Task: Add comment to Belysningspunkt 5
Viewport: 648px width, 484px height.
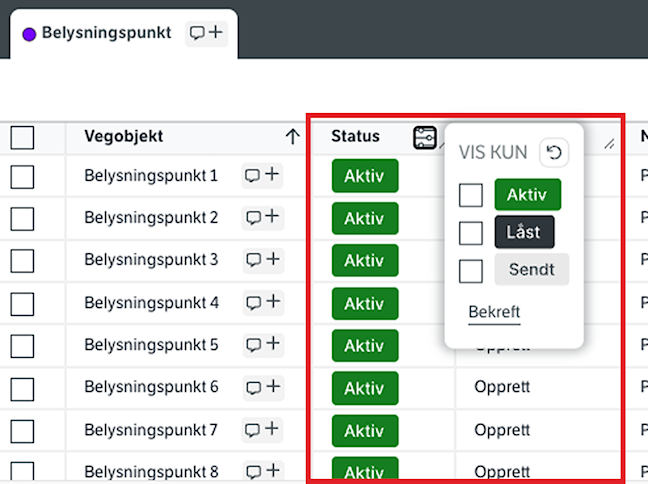Action: [262, 345]
